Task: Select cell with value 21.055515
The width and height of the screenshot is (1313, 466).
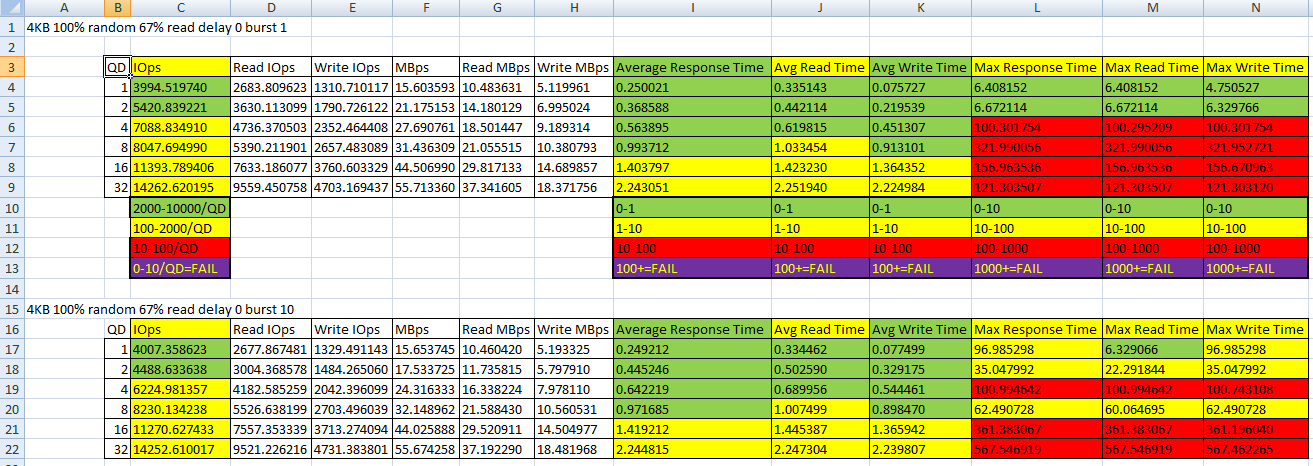Action: point(497,148)
